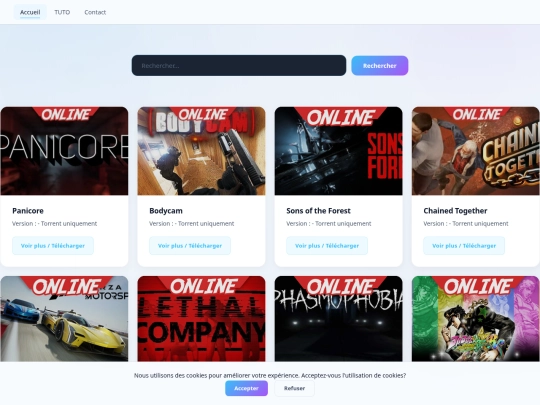Open Sons of the Forest thumbnail

[x=339, y=151]
